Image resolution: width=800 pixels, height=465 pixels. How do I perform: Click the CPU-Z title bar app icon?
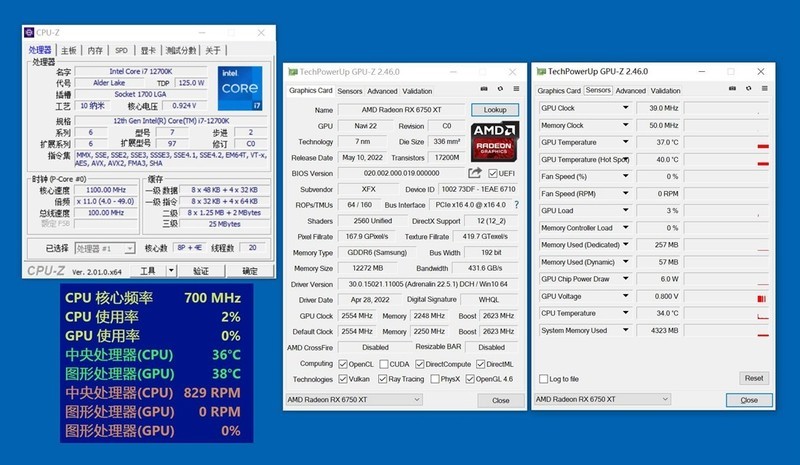(x=29, y=32)
